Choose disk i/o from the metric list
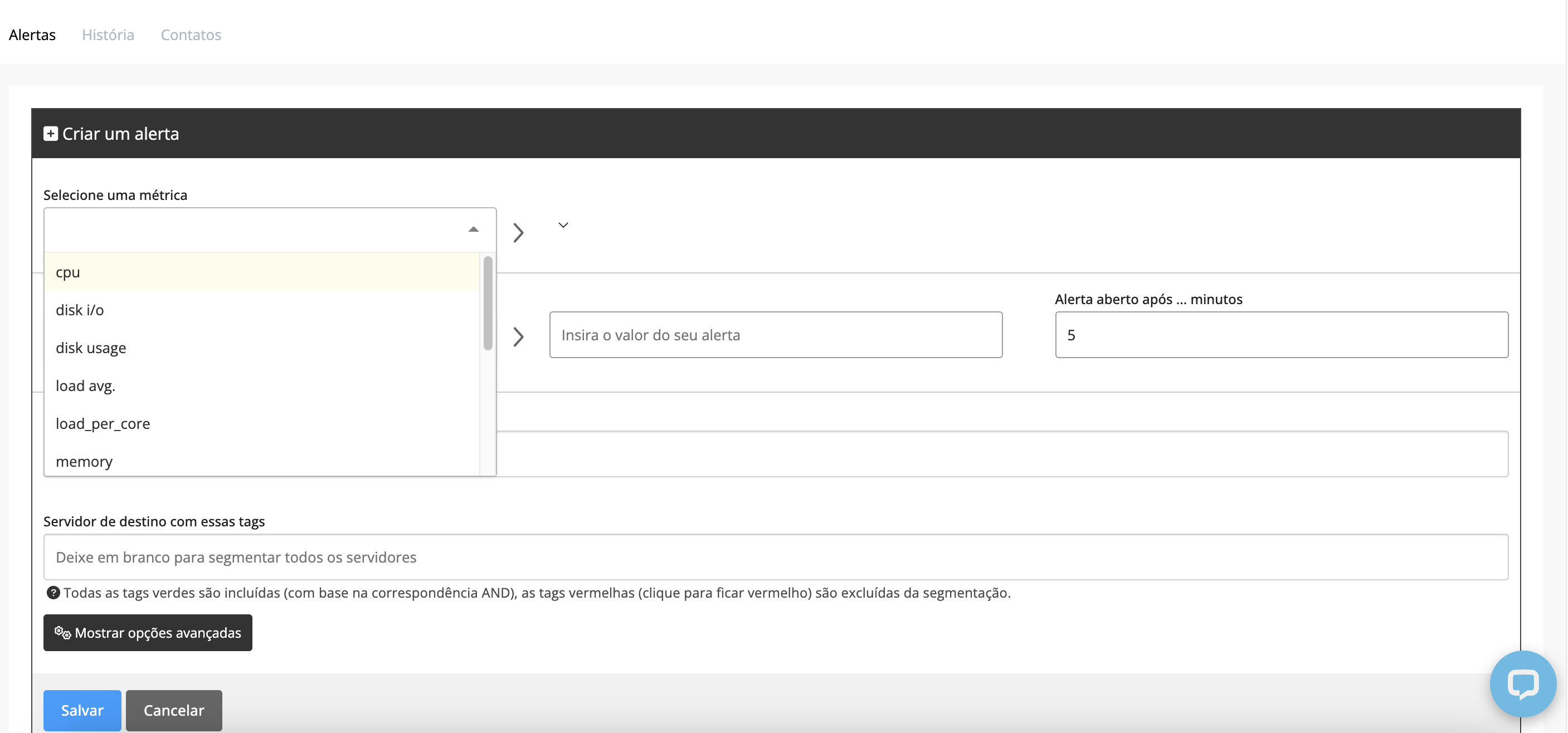 click(x=262, y=310)
